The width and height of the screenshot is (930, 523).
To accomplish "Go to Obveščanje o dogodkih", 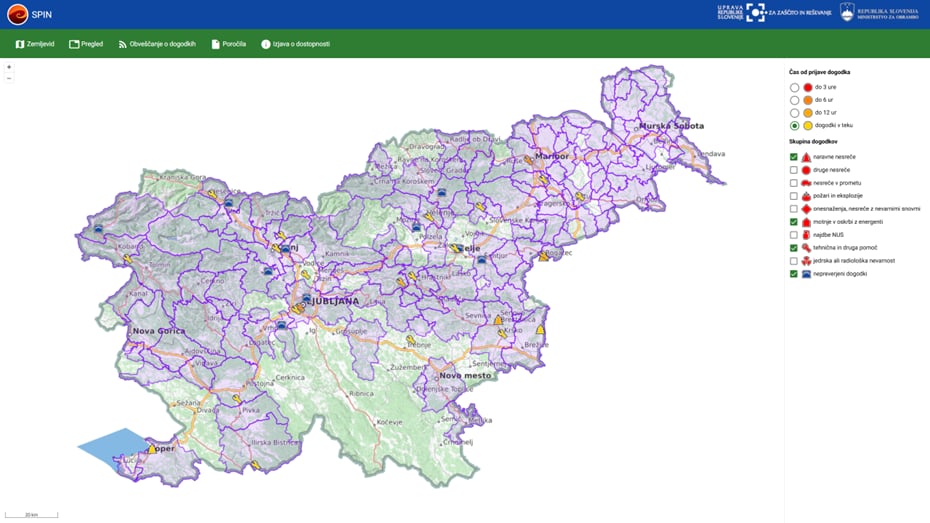I will (x=157, y=44).
